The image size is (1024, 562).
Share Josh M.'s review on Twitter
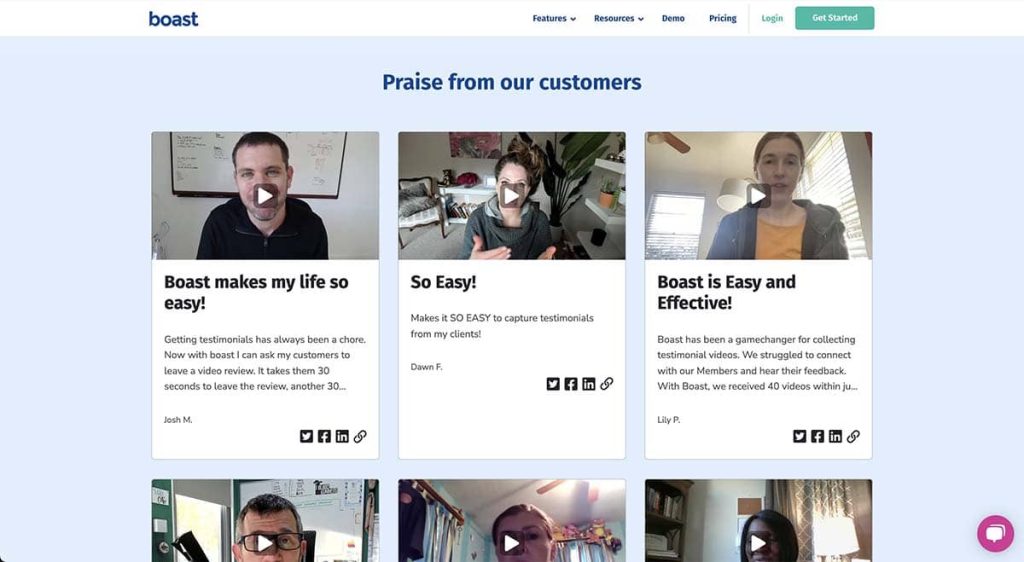306,436
